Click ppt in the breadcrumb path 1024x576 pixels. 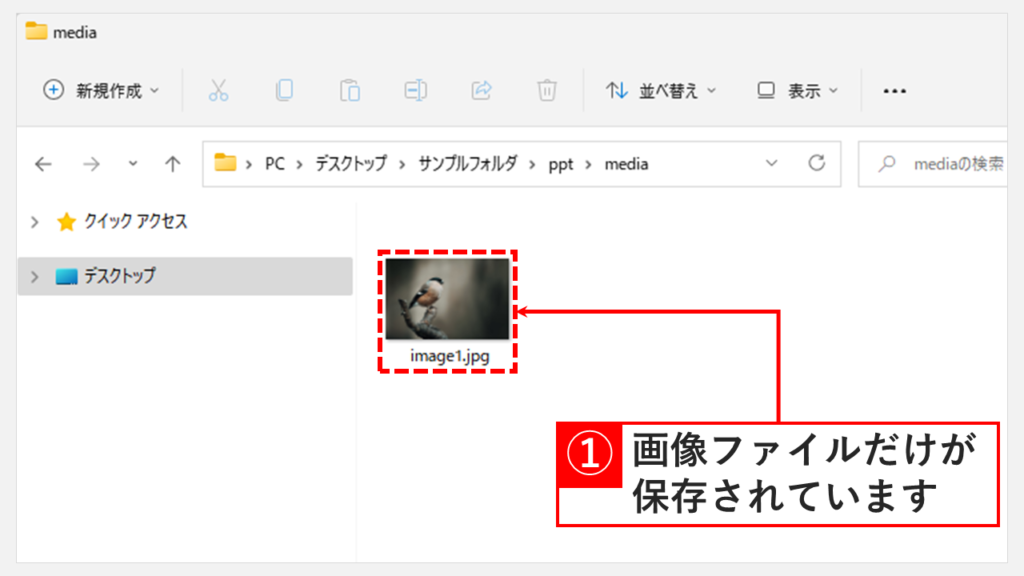click(561, 165)
